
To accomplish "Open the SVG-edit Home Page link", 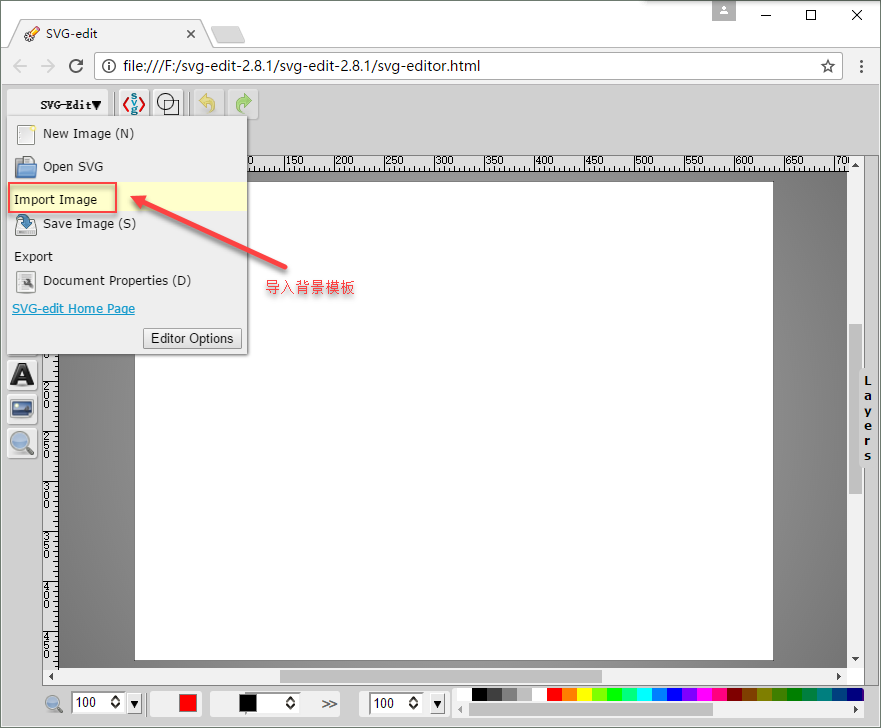I will [x=74, y=308].
